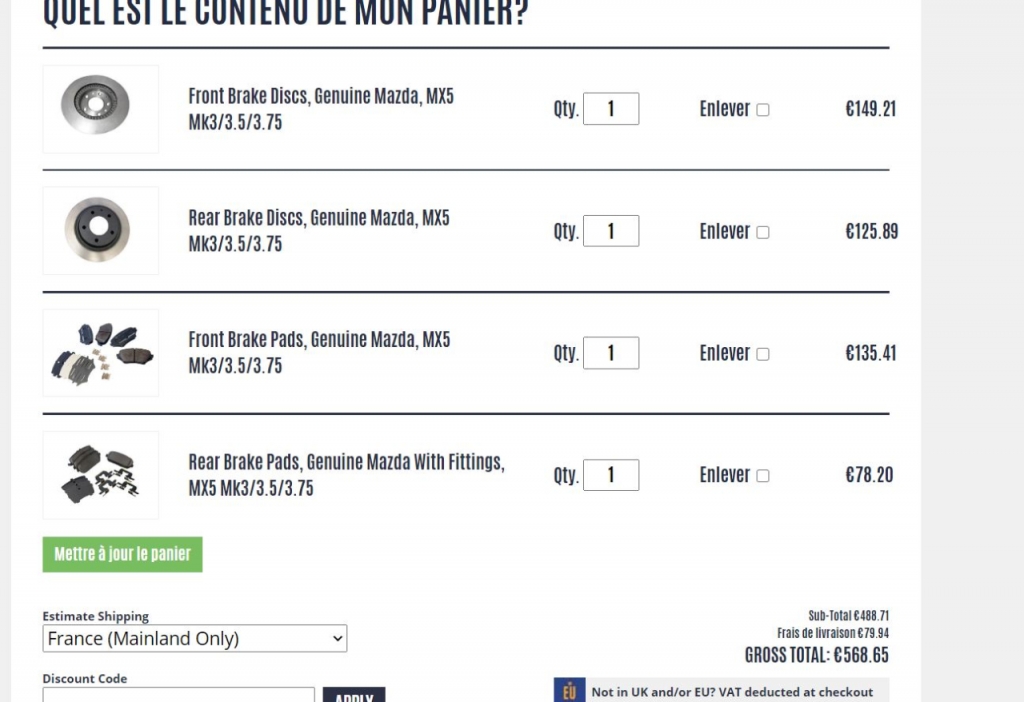The width and height of the screenshot is (1024, 702).
Task: Open Front Brake Discs product thumbnail
Action: (x=101, y=109)
